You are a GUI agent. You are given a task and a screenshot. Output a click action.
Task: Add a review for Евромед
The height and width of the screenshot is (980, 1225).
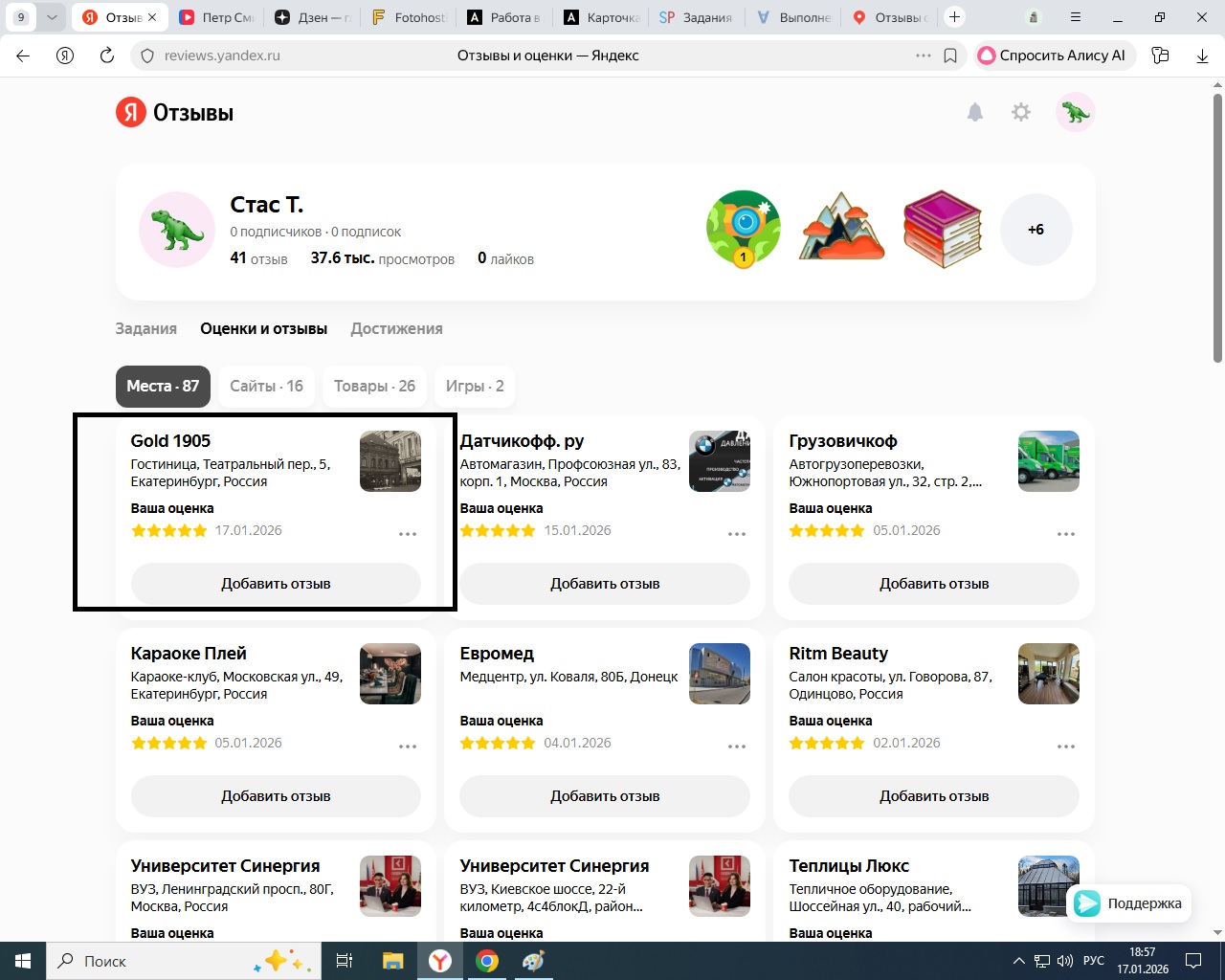605,796
